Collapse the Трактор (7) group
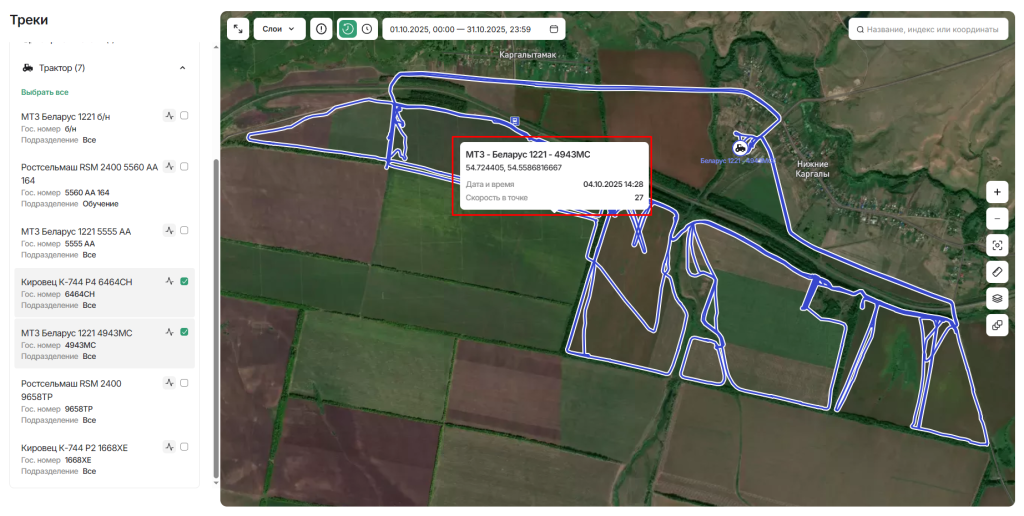This screenshot has height=516, width=1024. pyautogui.click(x=182, y=68)
